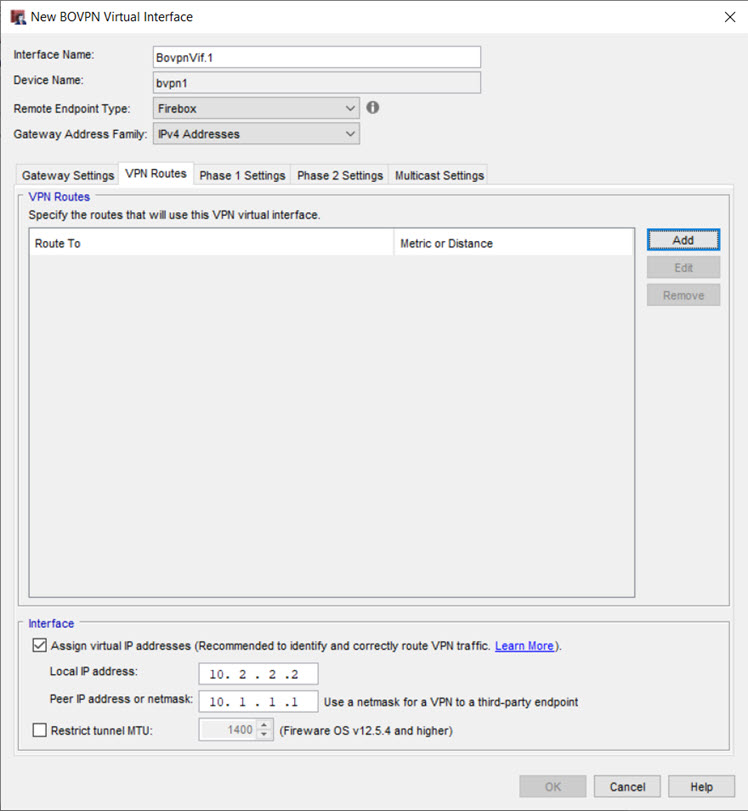Screen dimensions: 748x811
Task: Click the OK button
Action: click(x=552, y=787)
